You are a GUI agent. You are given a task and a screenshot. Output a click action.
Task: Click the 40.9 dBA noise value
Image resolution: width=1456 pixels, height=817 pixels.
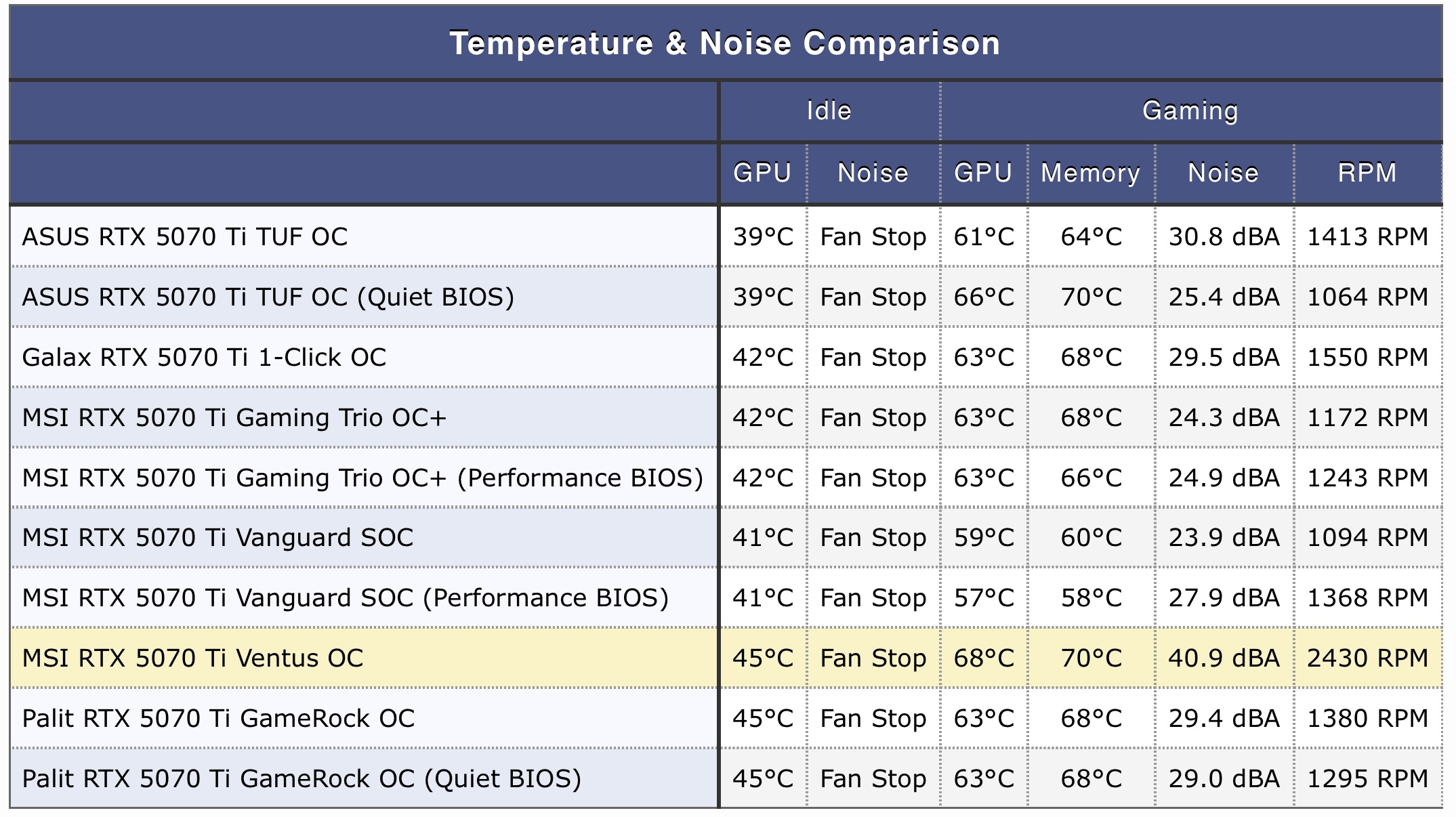(1224, 658)
